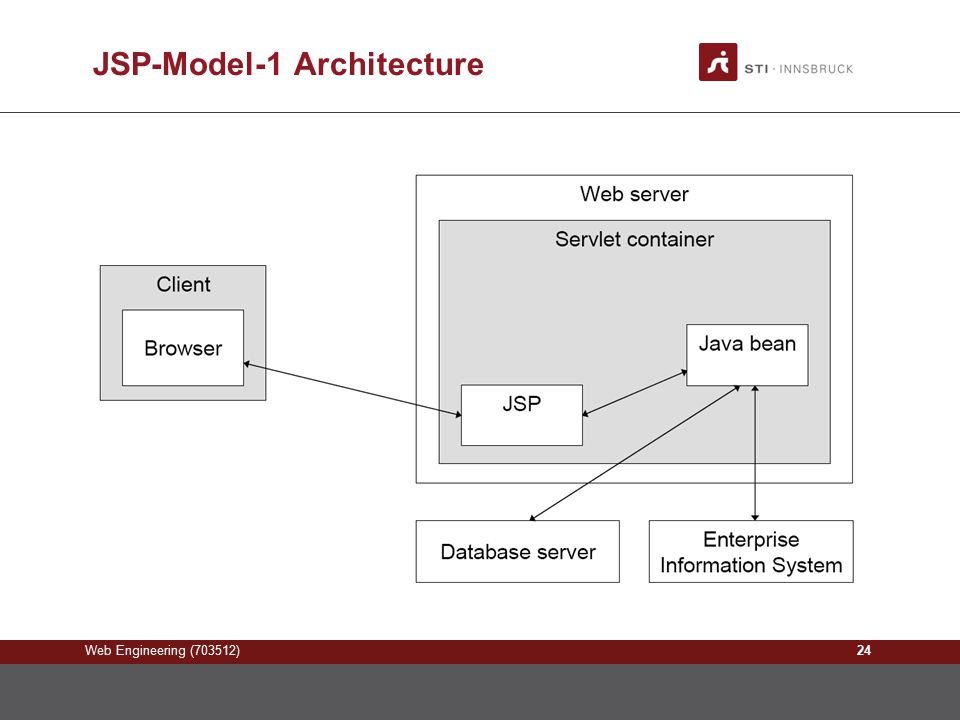Screen dimensions: 960x720
Task: Click the "Enterprise Information System" box
Action: (x=751, y=552)
